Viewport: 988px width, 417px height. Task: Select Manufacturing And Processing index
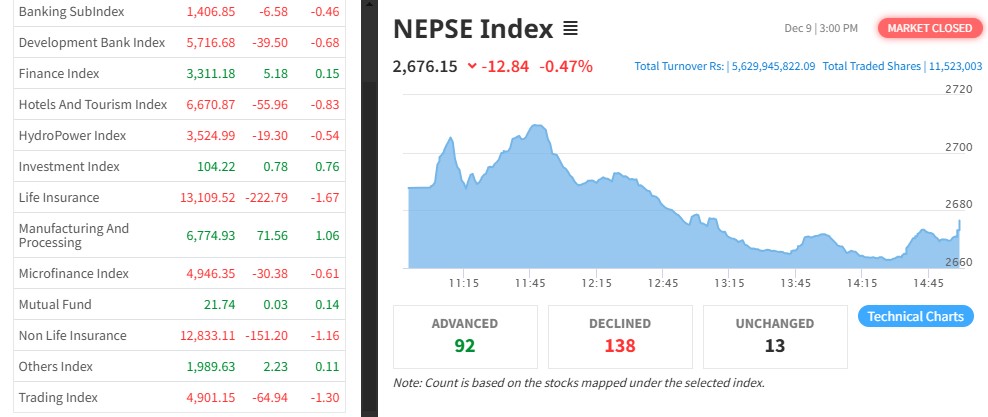point(74,235)
